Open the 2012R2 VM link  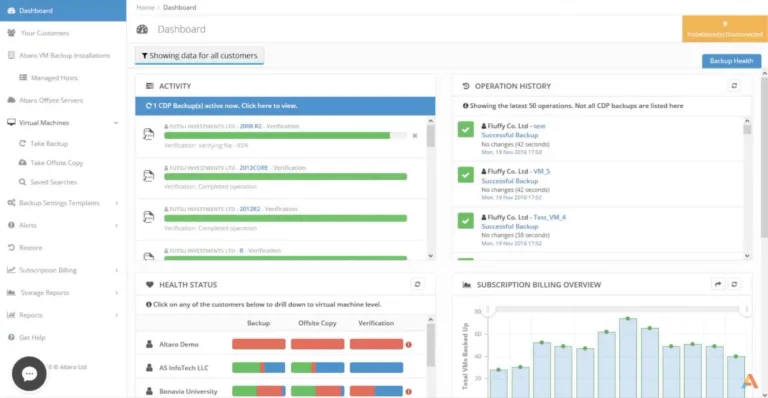[x=250, y=209]
